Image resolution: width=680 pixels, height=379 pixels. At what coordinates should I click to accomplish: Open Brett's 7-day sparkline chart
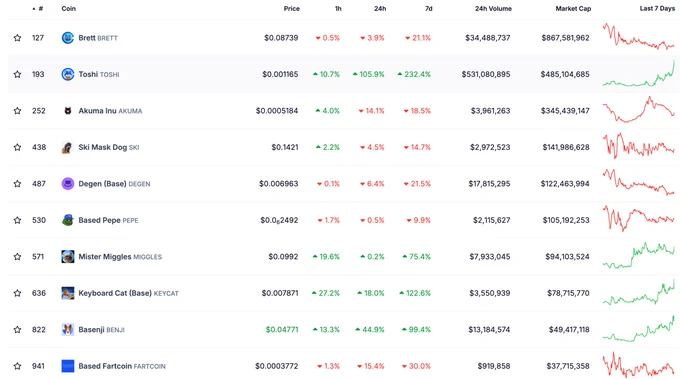click(638, 36)
